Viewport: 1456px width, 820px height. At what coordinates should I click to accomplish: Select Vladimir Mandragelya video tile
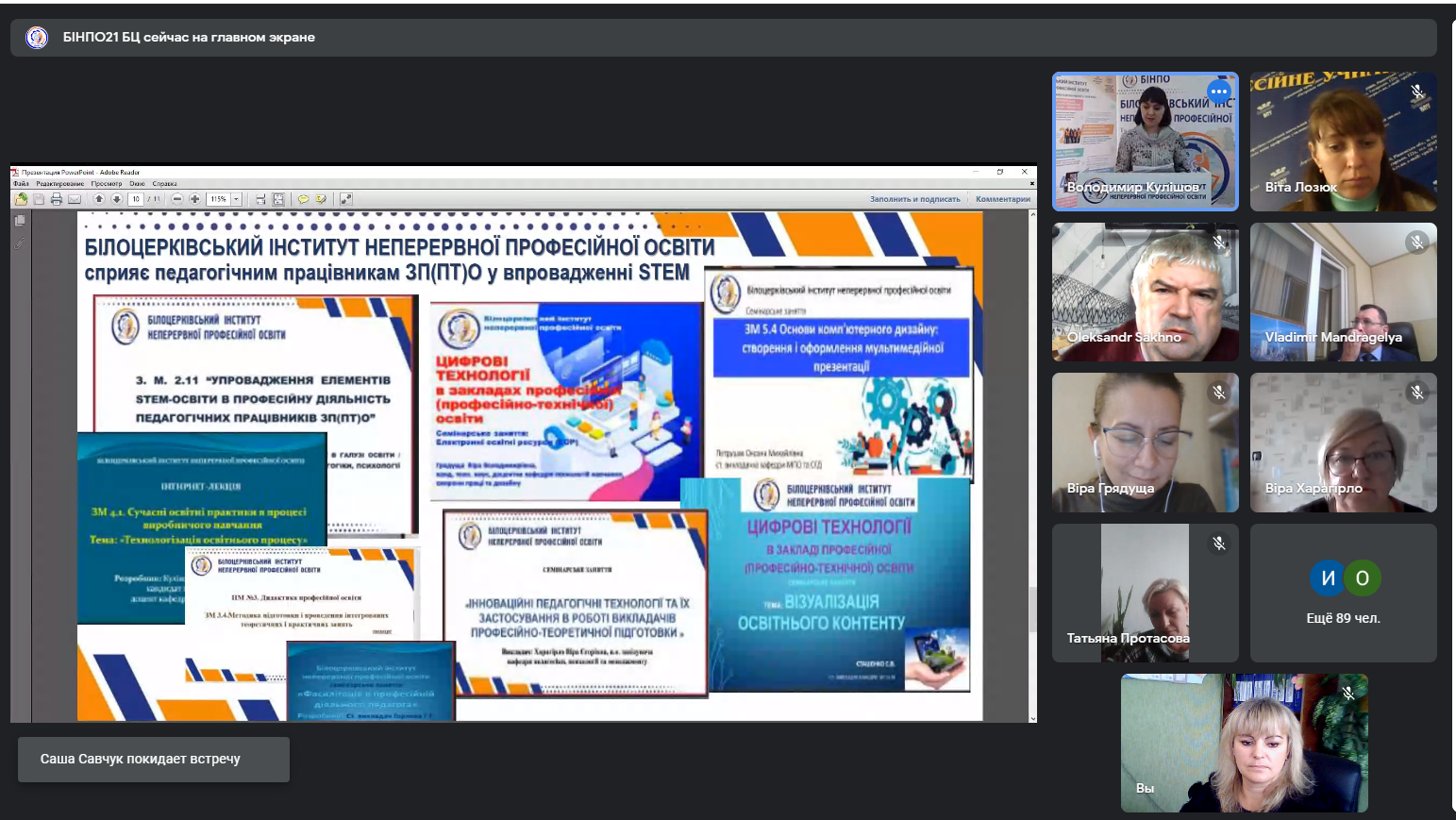tap(1343, 292)
